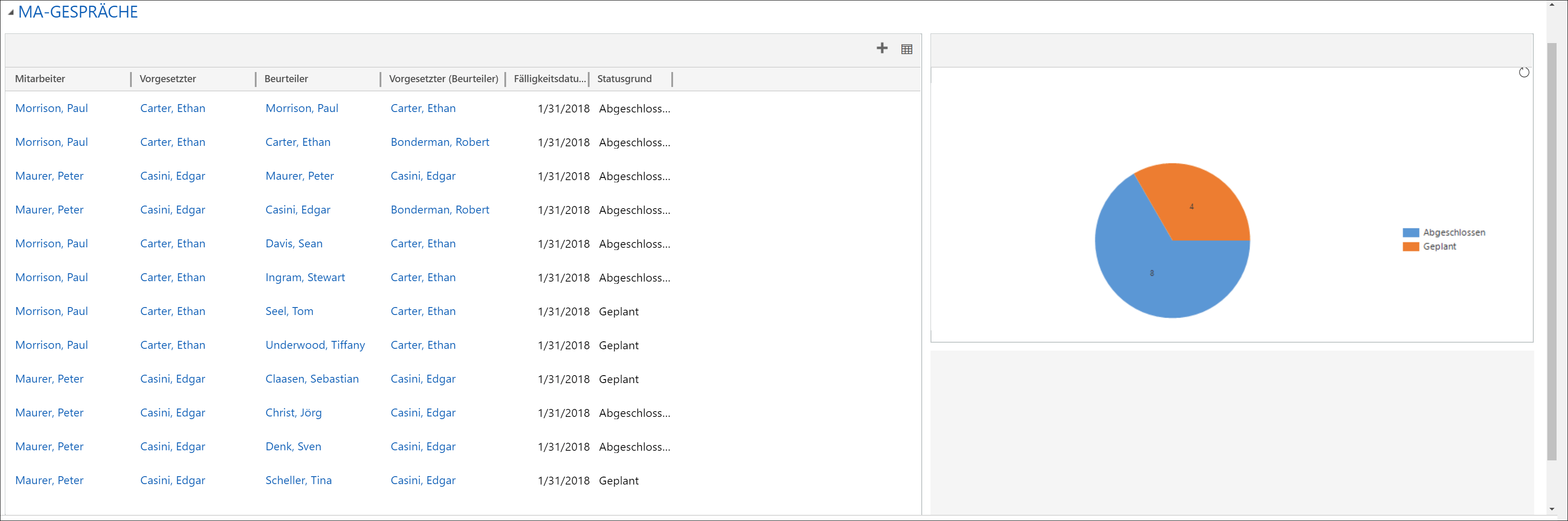This screenshot has width=1568, height=521.
Task: Click the vertical scrollbar thumb
Action: coord(1552,251)
